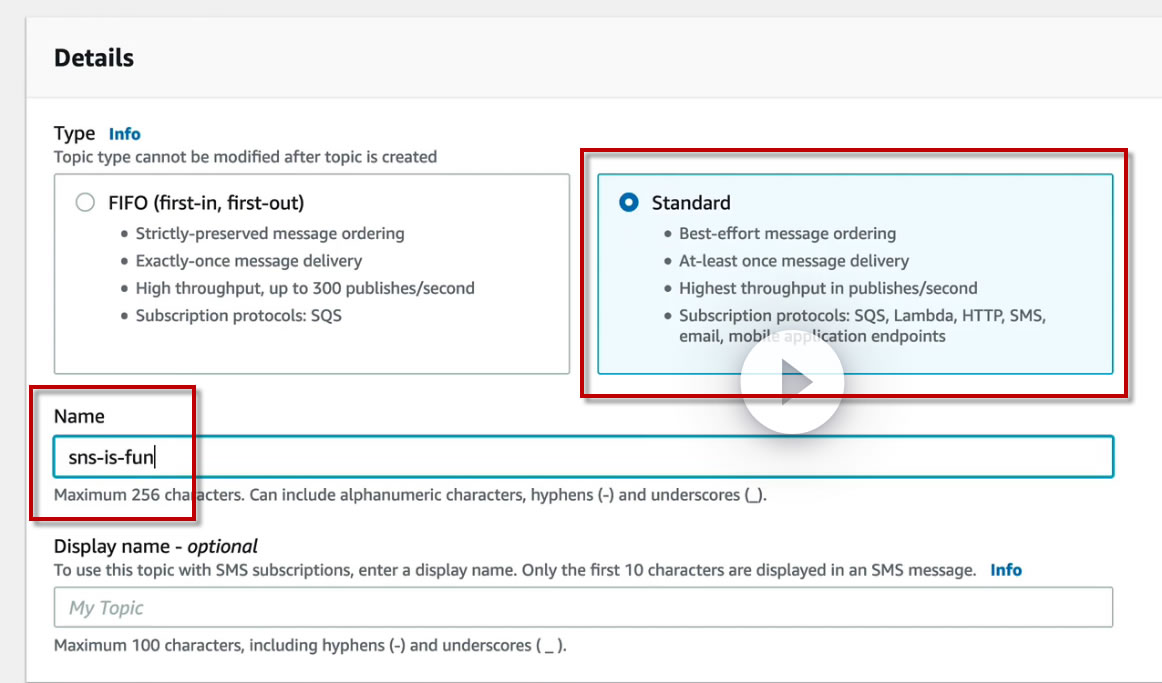The image size is (1162, 683).
Task: Click the Display name - optional label
Action: coord(156,547)
